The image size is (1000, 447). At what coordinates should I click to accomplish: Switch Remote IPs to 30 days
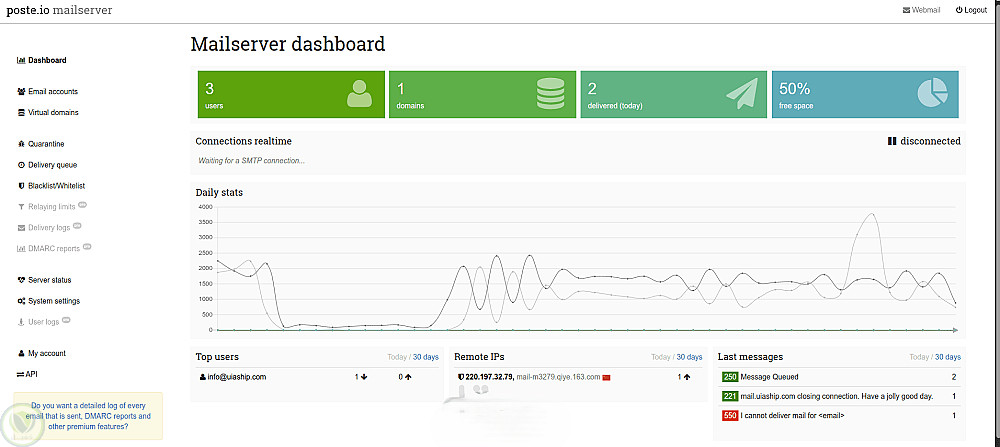pos(689,357)
